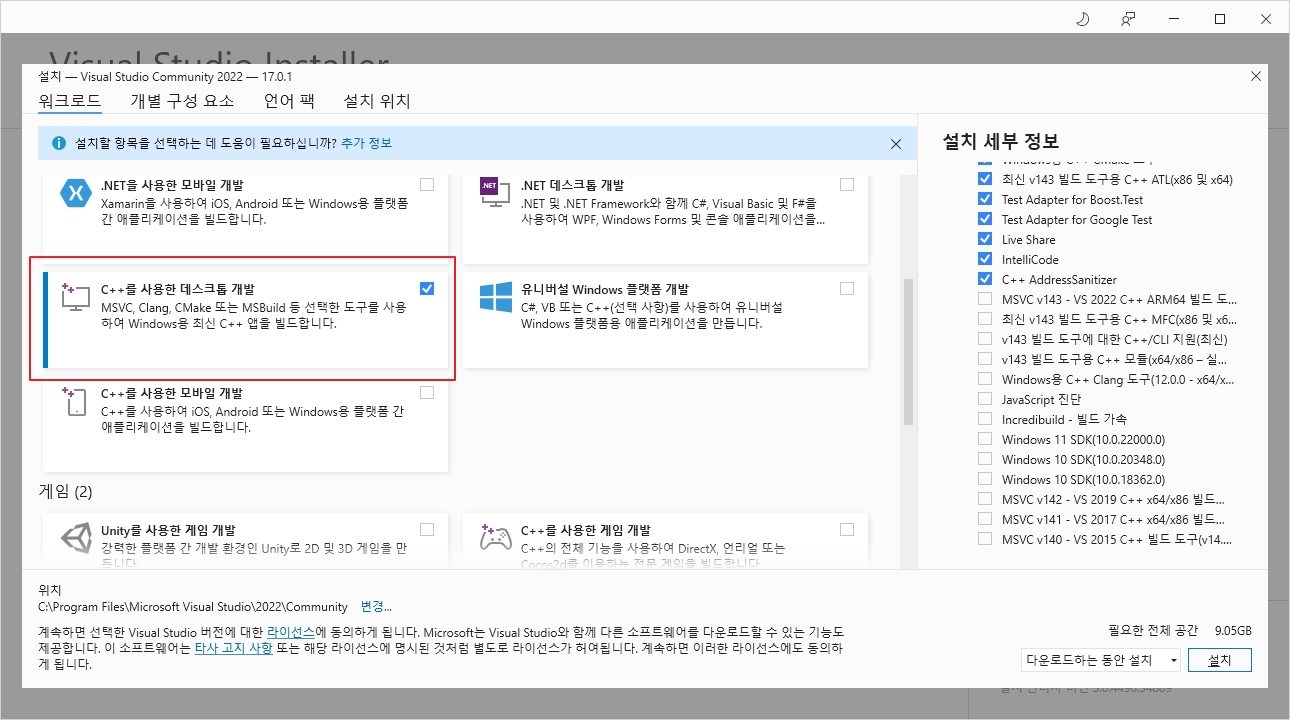Click the C++ desktop development monitor icon
1290x720 pixels.
[76, 296]
